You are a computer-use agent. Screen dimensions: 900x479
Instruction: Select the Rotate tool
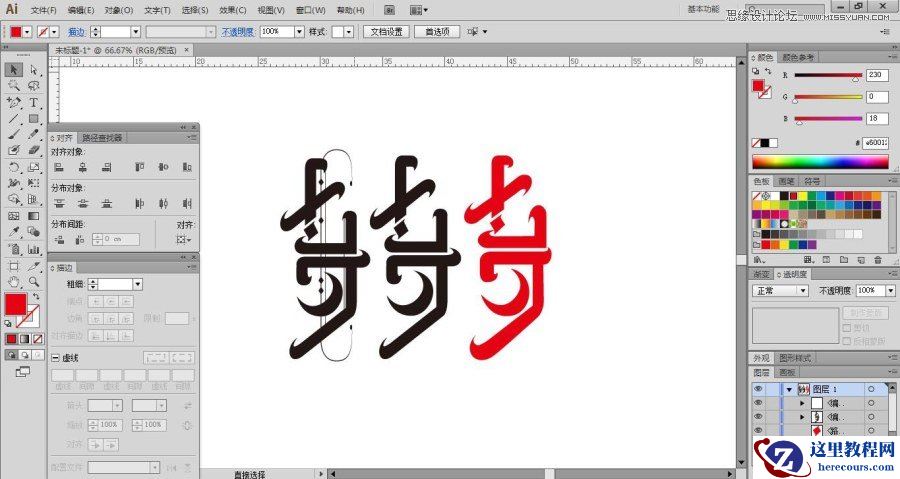tap(14, 167)
